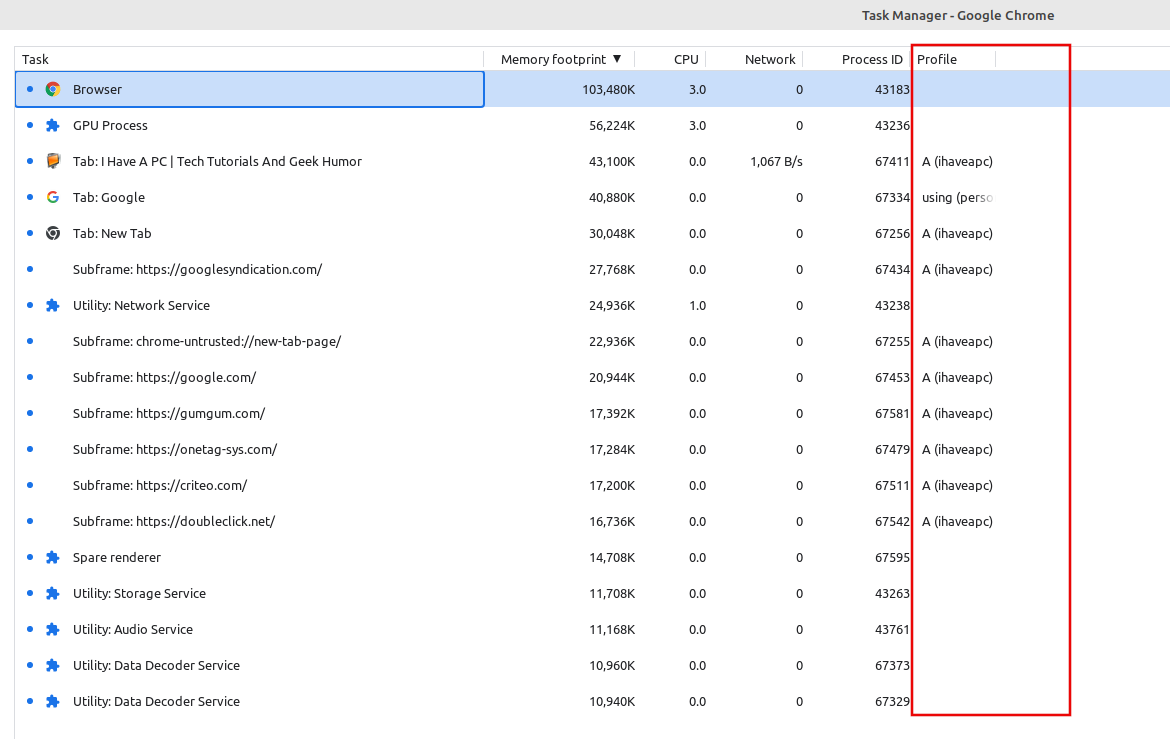The width and height of the screenshot is (1170, 739).
Task: Select 'Tab: I Have A PC' task name
Action: point(217,161)
